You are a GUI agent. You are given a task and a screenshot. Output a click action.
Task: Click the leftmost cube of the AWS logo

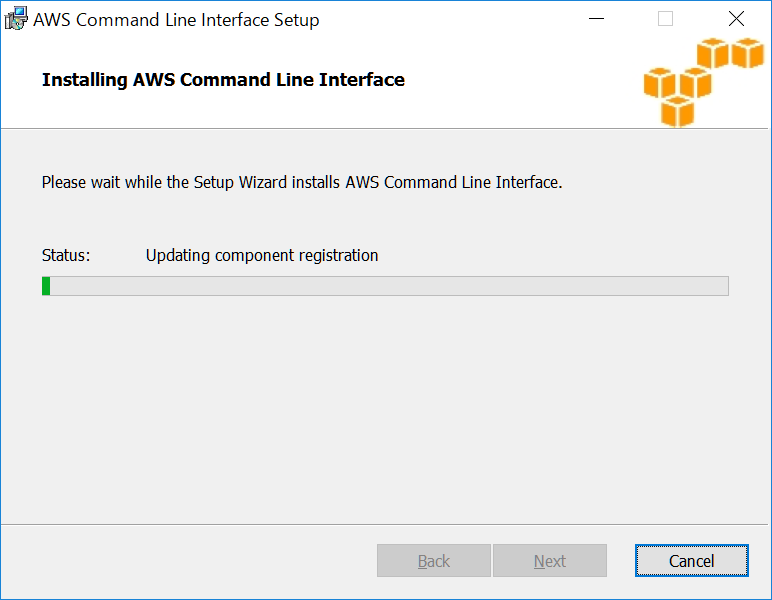tap(660, 84)
